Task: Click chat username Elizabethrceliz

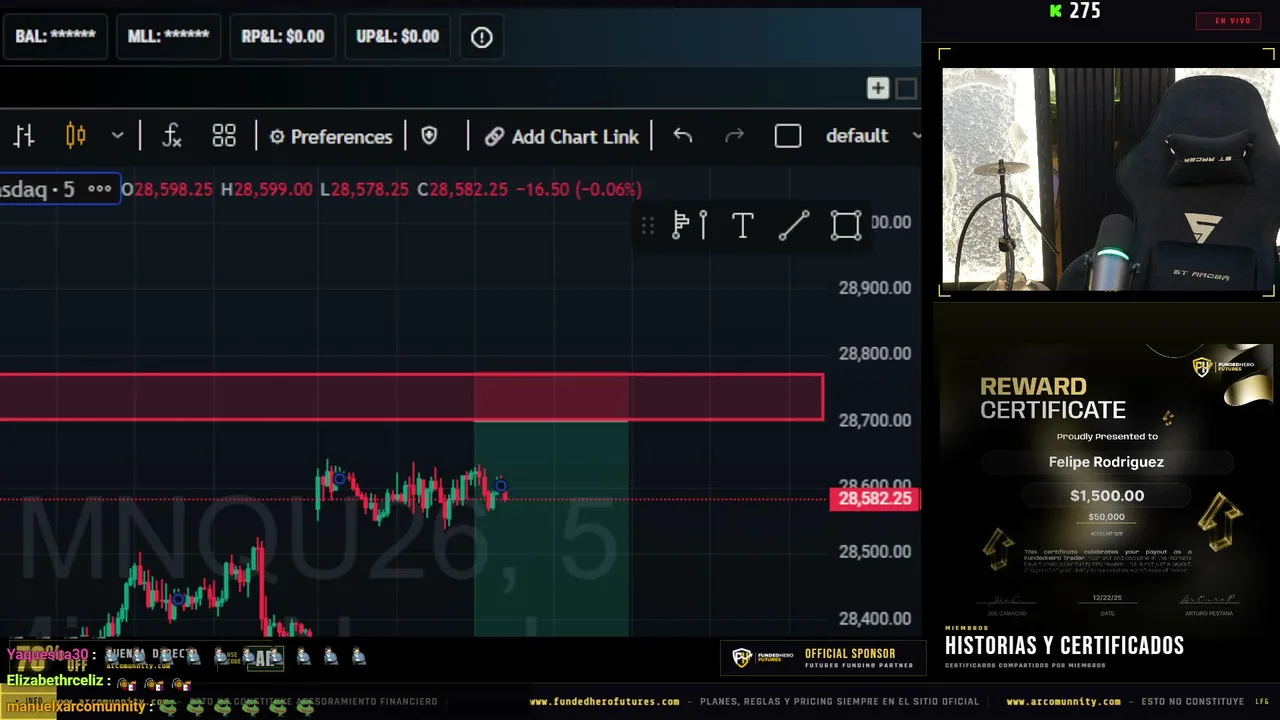Action: pos(56,680)
